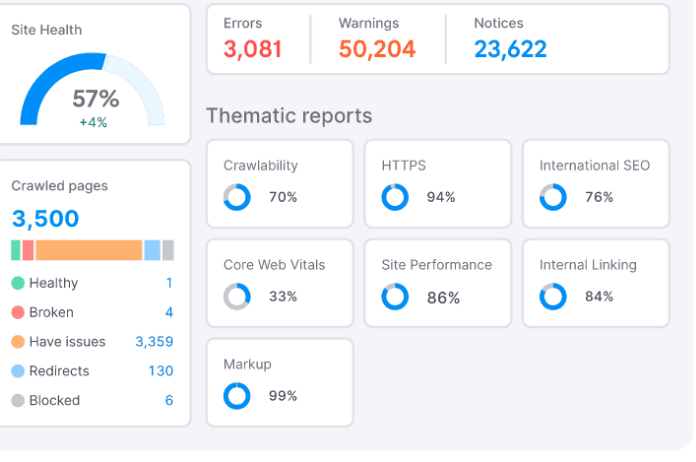Click the Markup donut chart icon
The image size is (696, 462).
click(x=237, y=396)
